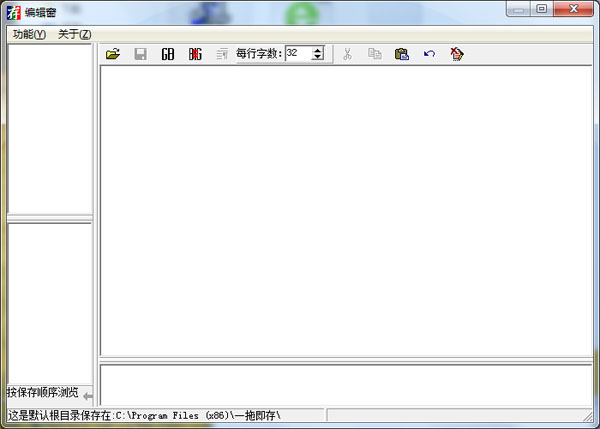Click the line reformat icon
The image size is (600, 429).
[x=222, y=54]
